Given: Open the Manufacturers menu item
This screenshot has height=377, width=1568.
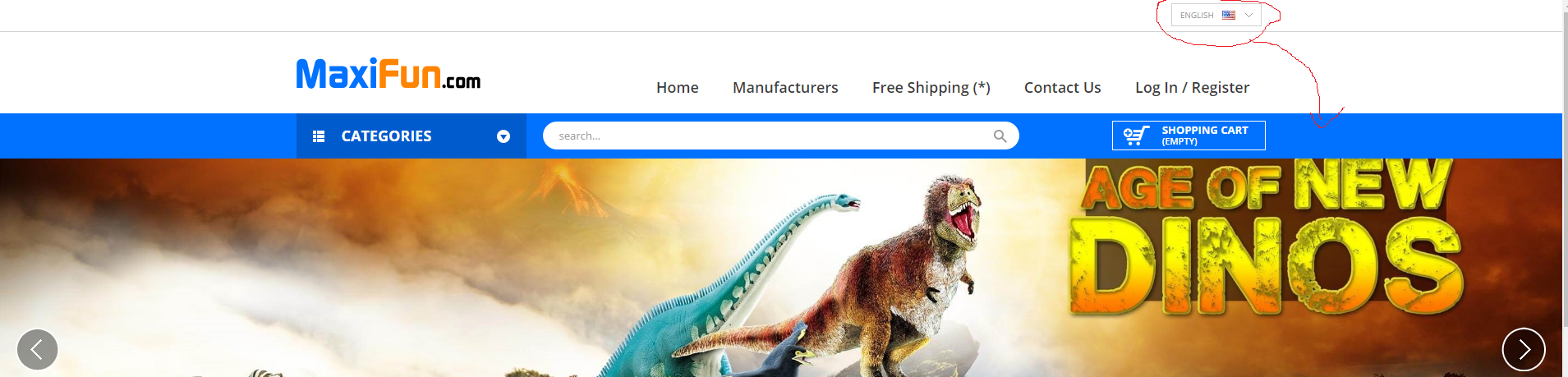Looking at the screenshot, I should [x=785, y=87].
